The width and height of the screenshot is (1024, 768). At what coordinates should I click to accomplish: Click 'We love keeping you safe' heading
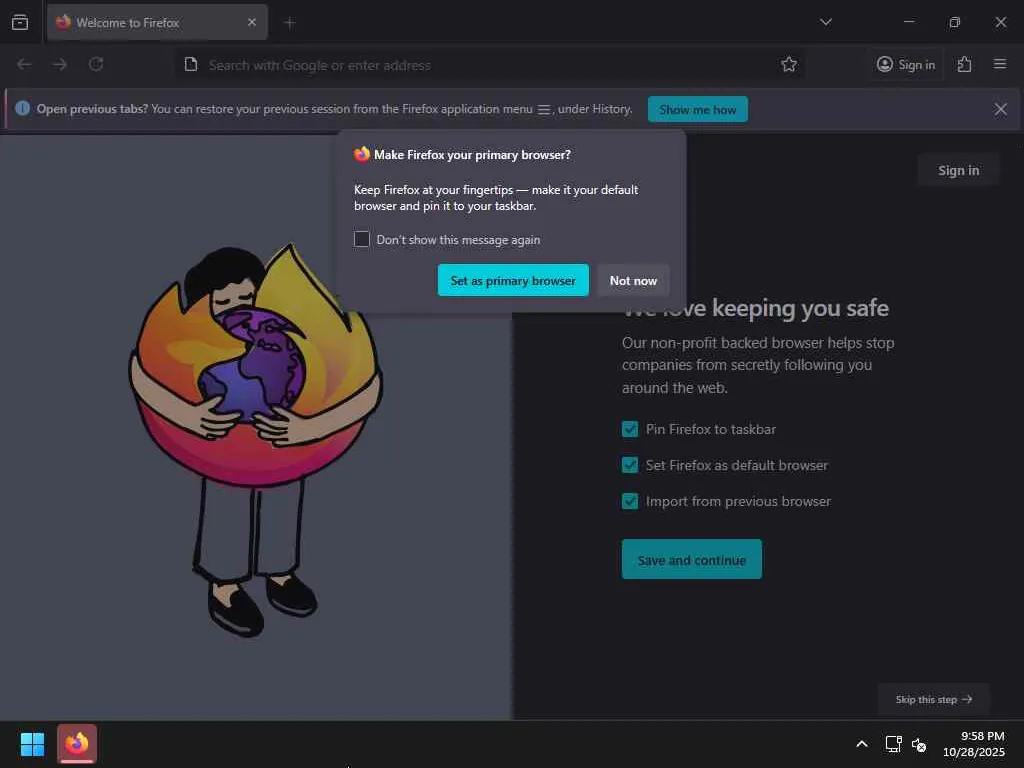(x=756, y=308)
